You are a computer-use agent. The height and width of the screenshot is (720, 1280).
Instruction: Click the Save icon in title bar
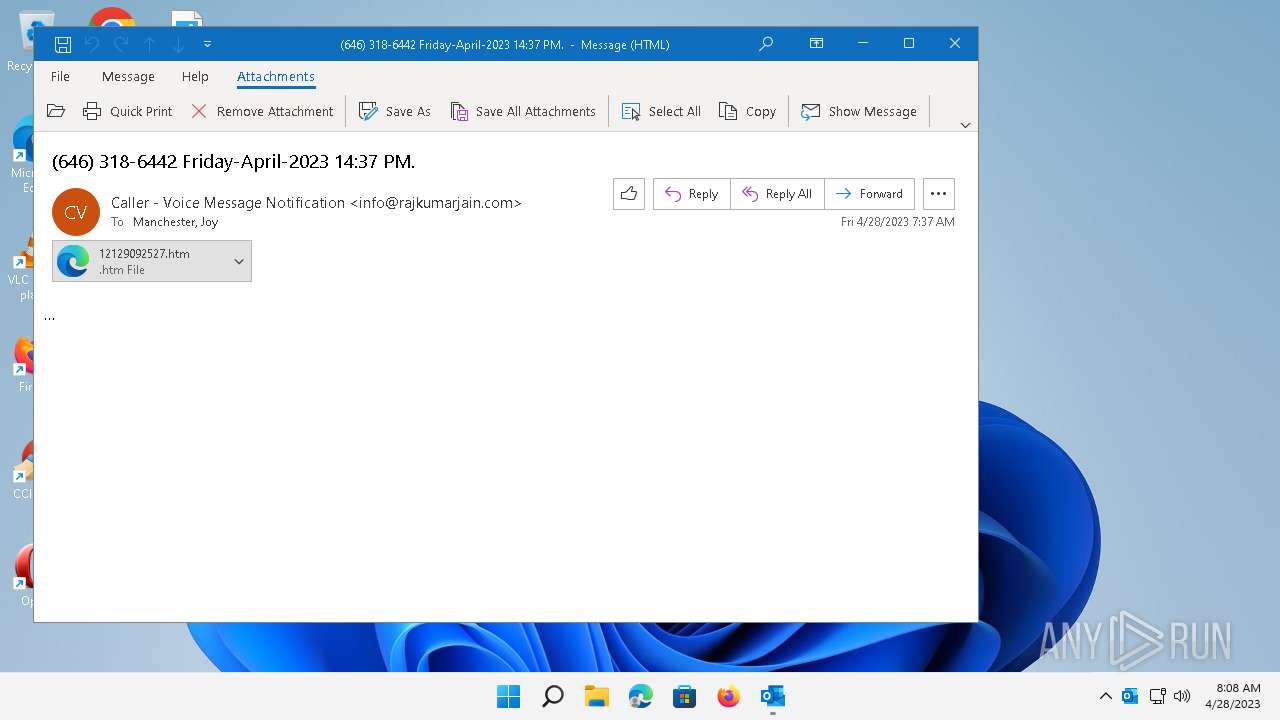(62, 44)
